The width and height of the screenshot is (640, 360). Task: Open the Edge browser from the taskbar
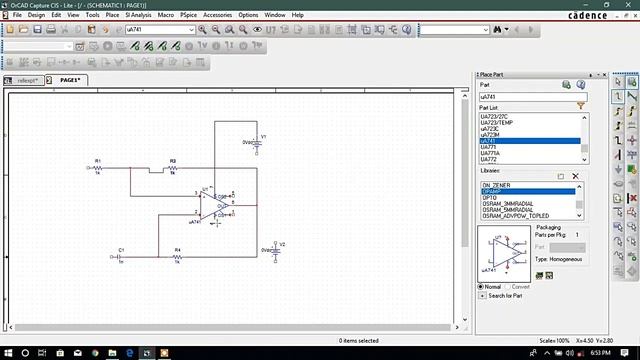coord(130,353)
